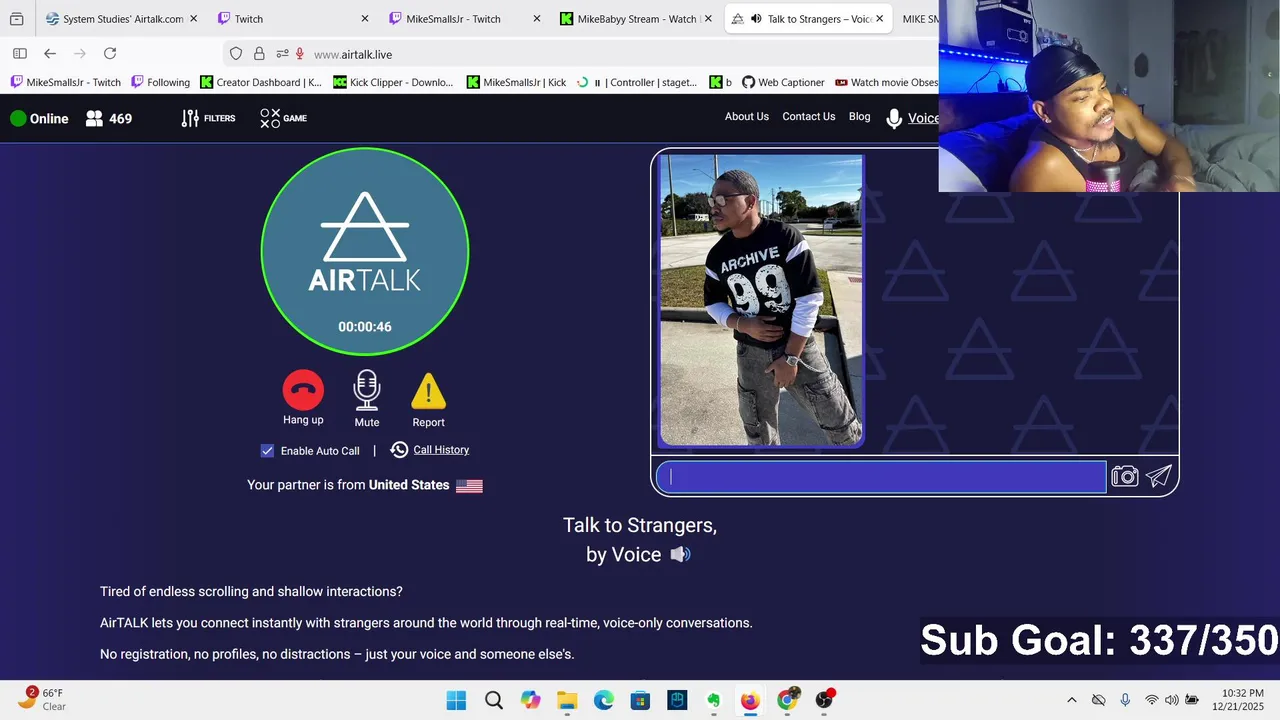The width and height of the screenshot is (1280, 720).
Task: Open the browser tab list view button
Action: 16,19
